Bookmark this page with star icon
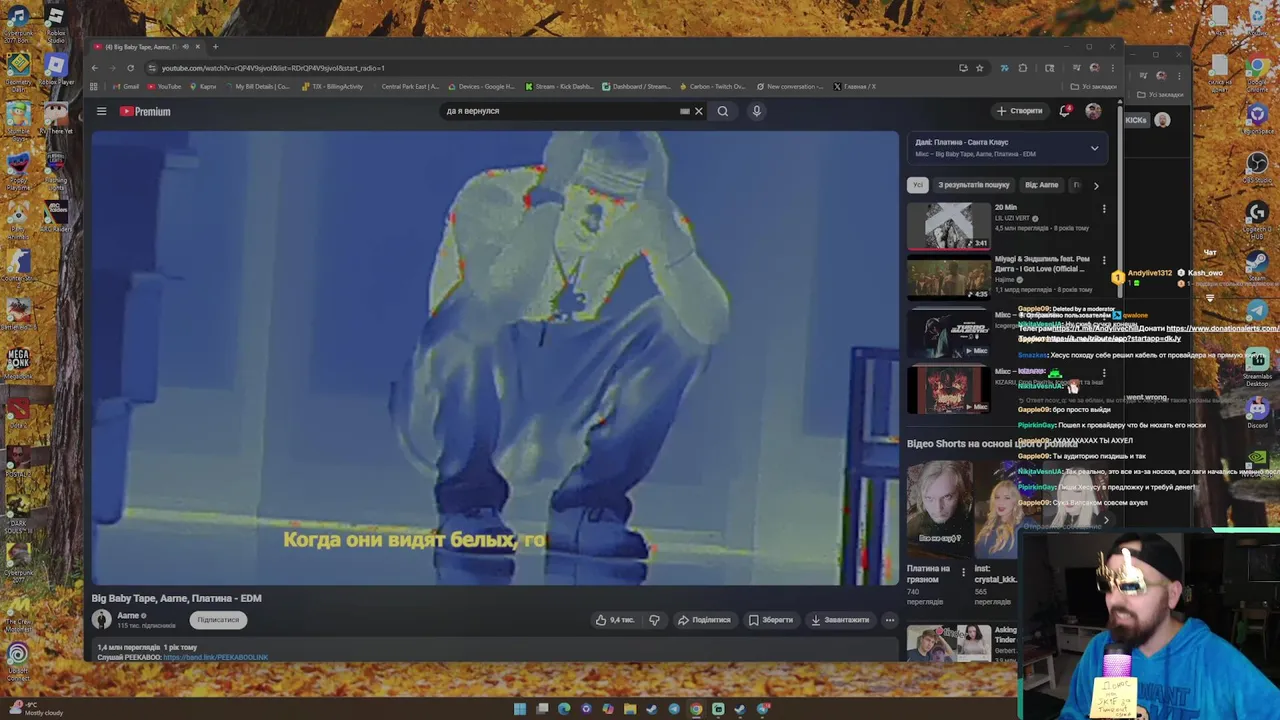The width and height of the screenshot is (1280, 720). click(x=980, y=68)
